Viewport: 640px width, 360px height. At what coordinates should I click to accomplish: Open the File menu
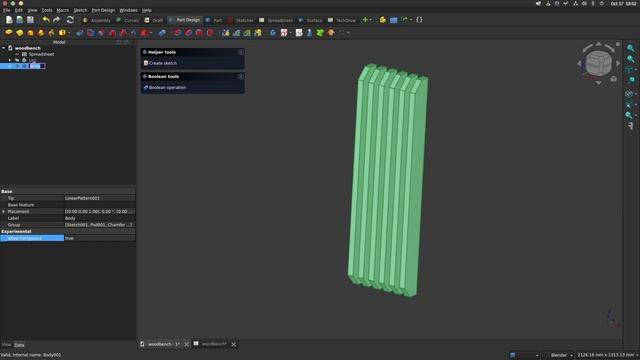[7, 10]
